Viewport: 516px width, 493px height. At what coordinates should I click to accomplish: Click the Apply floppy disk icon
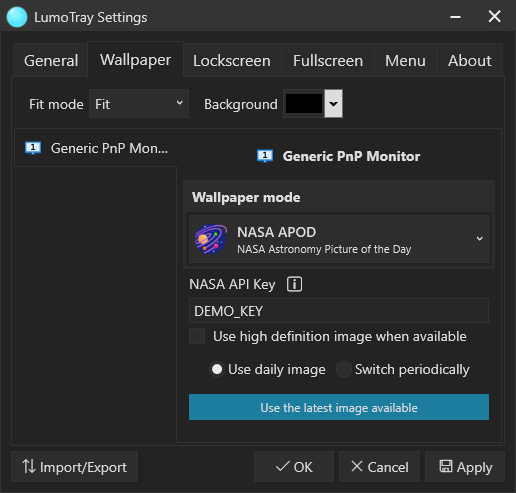446,466
